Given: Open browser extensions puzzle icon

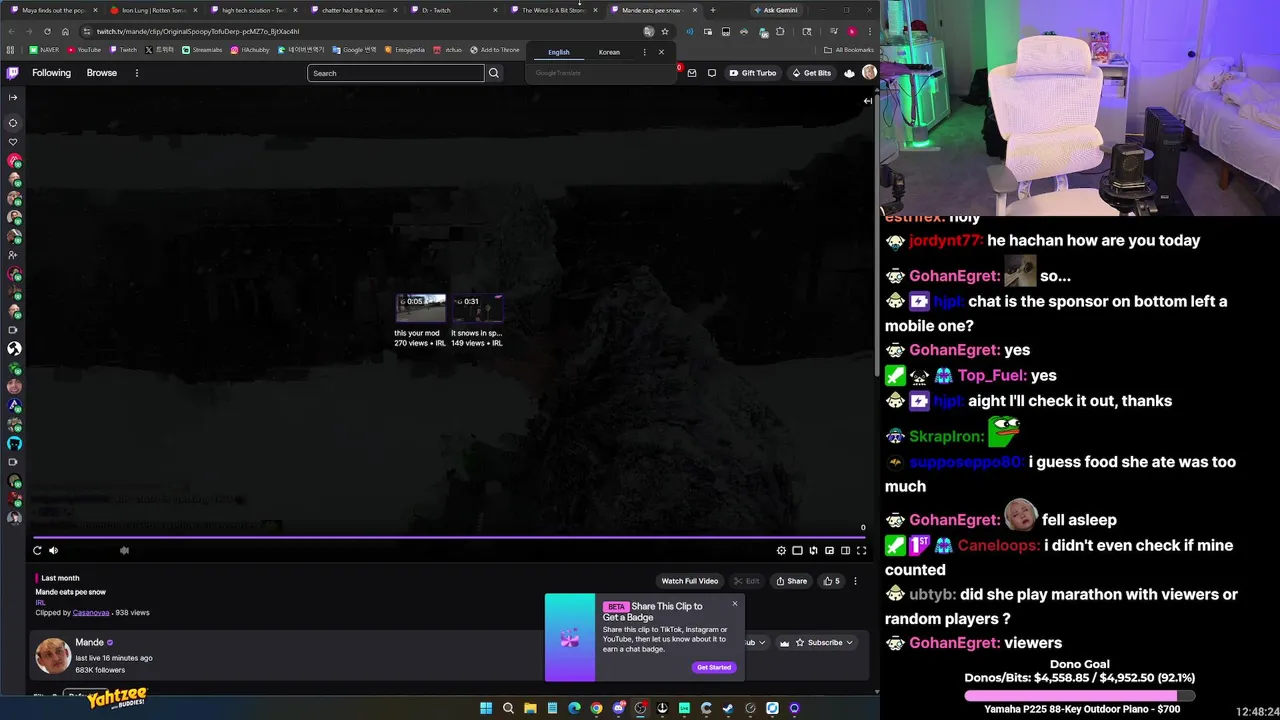Looking at the screenshot, I should tap(780, 31).
